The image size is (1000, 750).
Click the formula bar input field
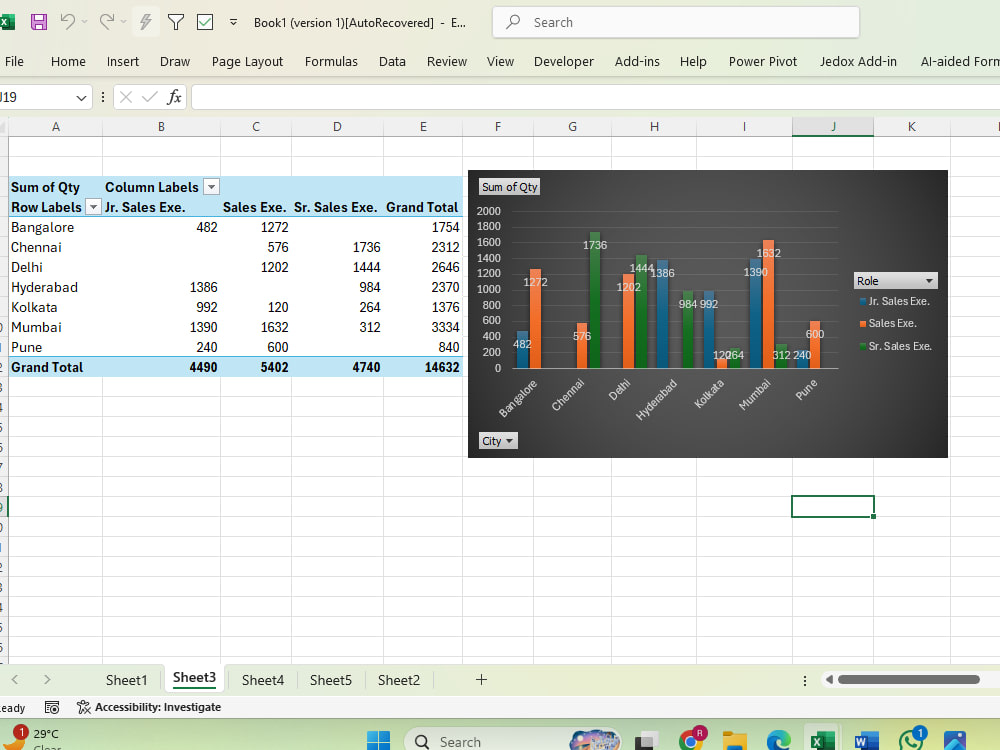click(596, 97)
